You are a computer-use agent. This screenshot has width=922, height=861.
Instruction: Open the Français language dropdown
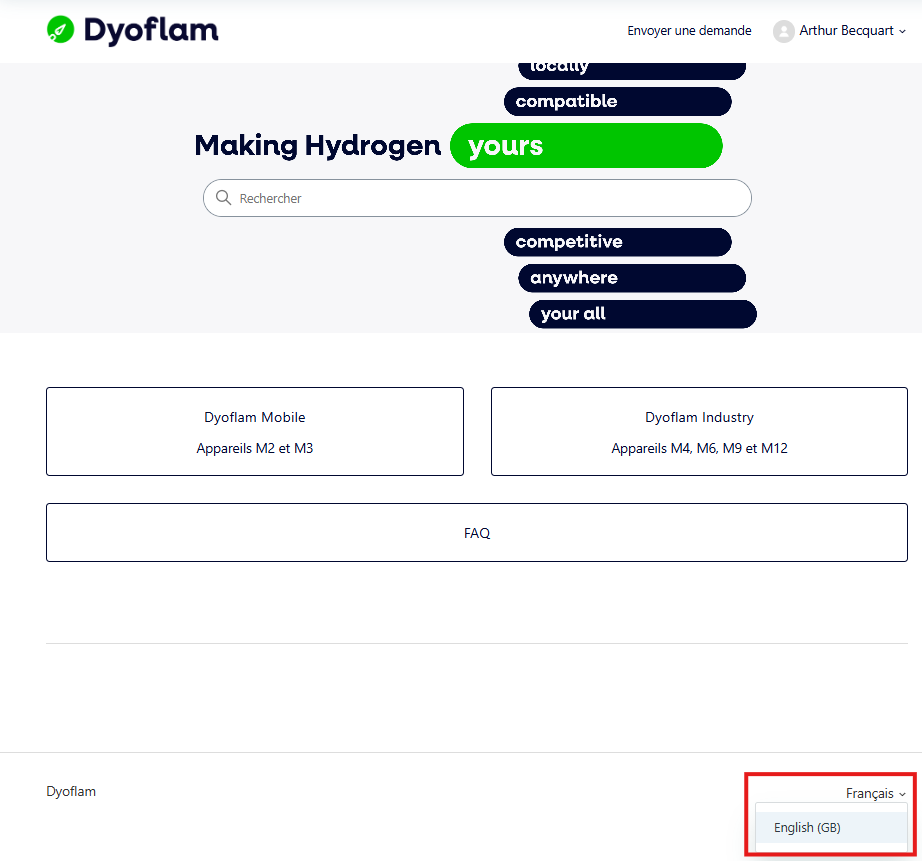(875, 793)
